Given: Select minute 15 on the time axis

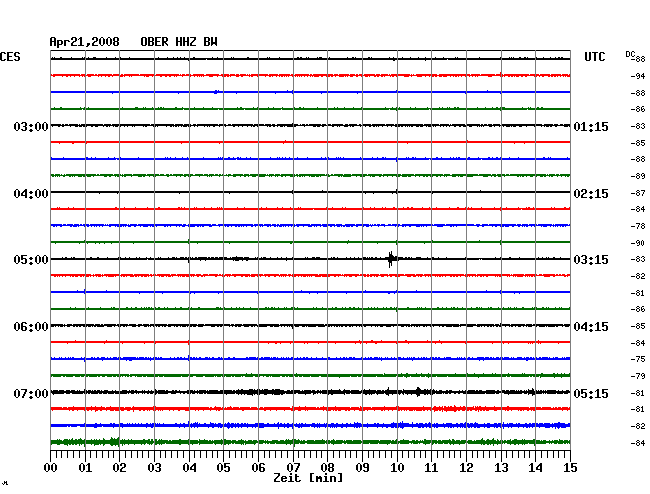Looking at the screenshot, I should point(570,467).
